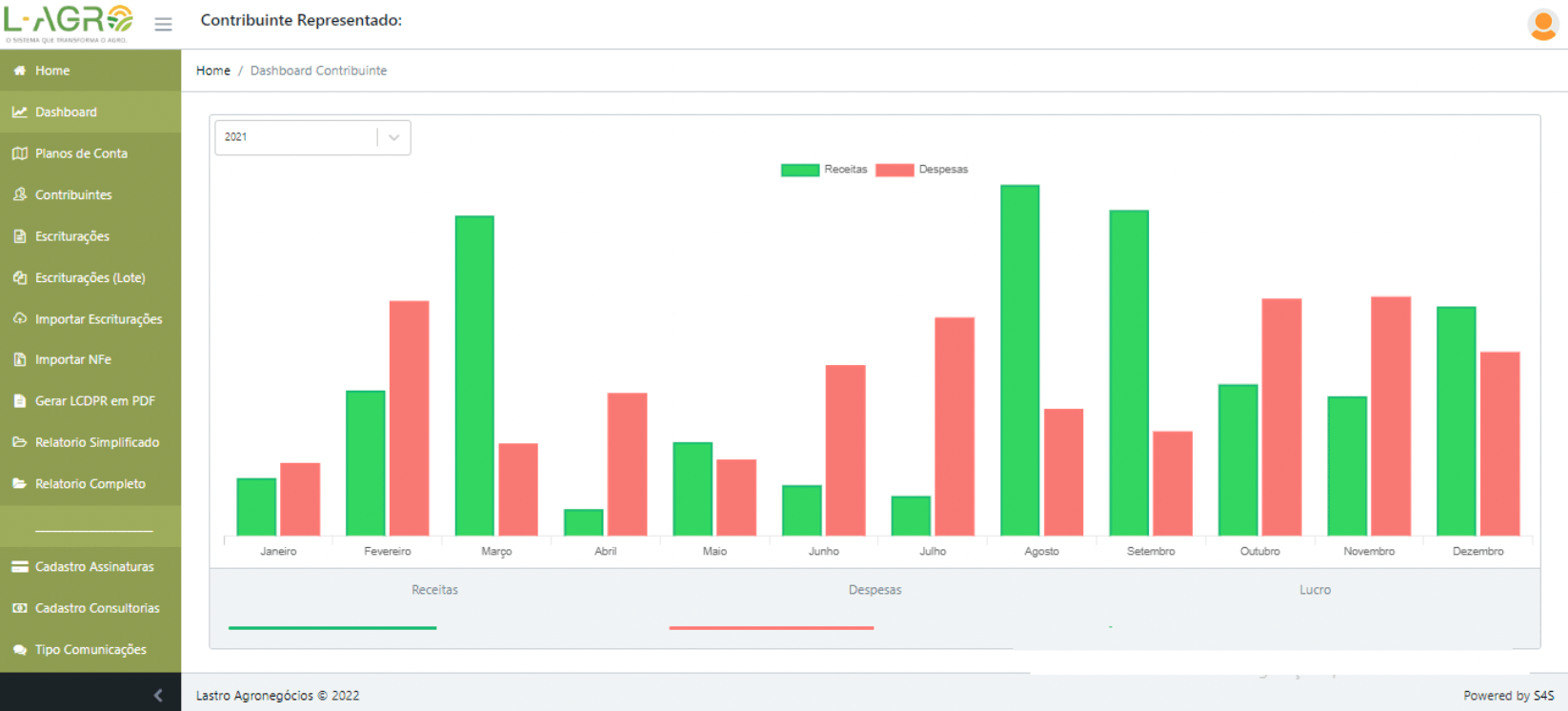
Task: Open Relatorio Simplificado menu item
Action: 90,442
